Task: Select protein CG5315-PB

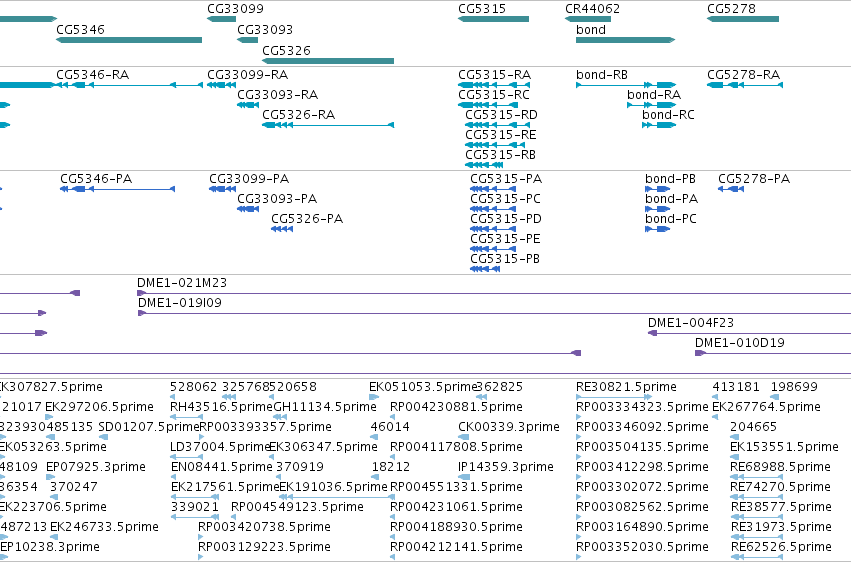Action: (x=485, y=270)
